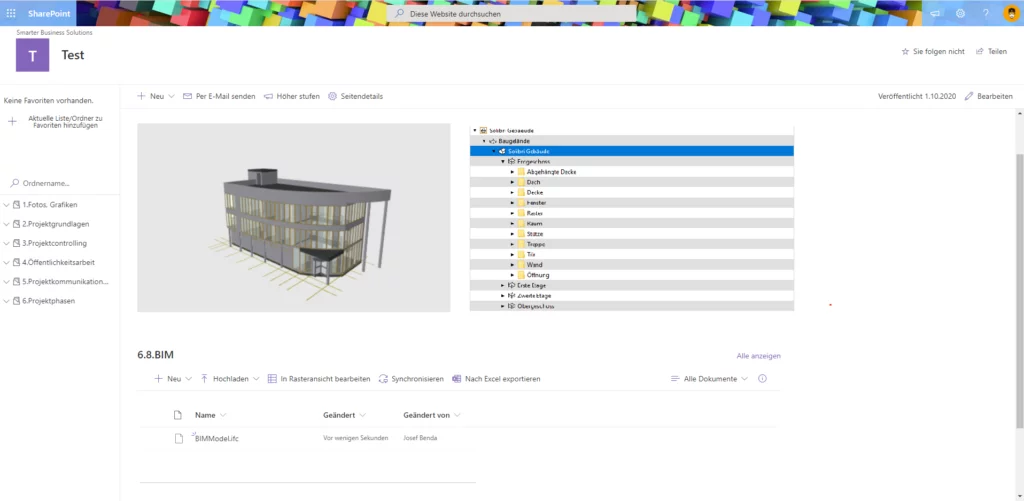This screenshot has width=1024, height=501.
Task: Select 2.Projektgrundlagen in the folder tree
Action: pos(56,224)
